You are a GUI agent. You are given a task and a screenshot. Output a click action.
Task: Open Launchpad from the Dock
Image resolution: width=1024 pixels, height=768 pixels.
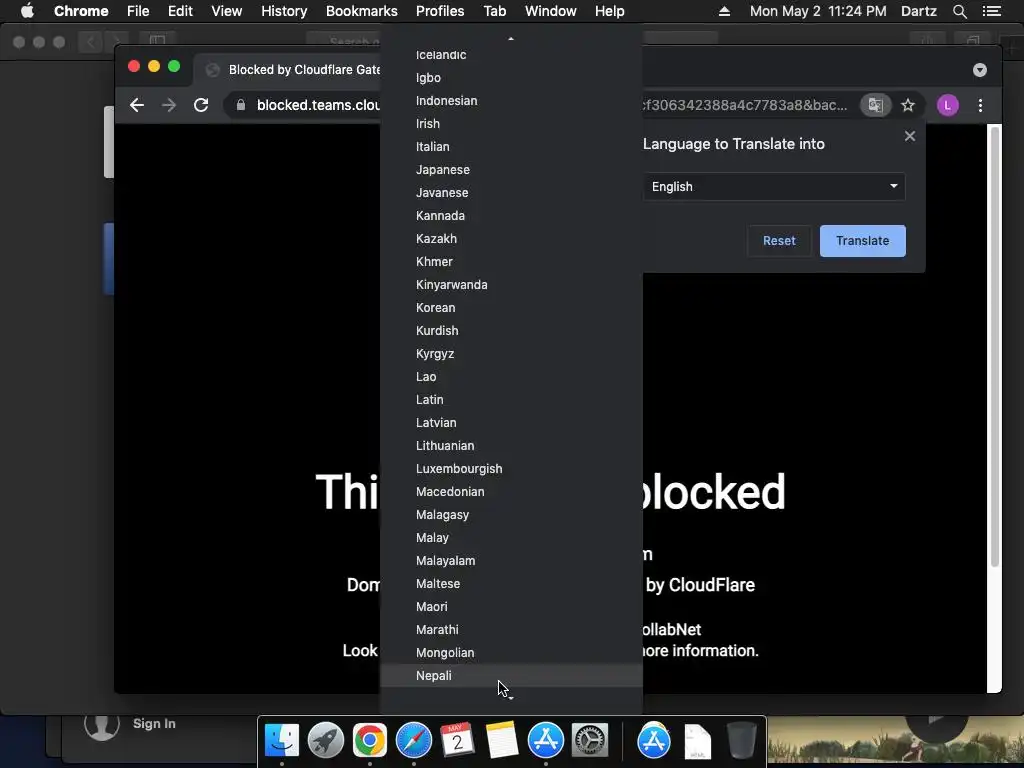326,741
